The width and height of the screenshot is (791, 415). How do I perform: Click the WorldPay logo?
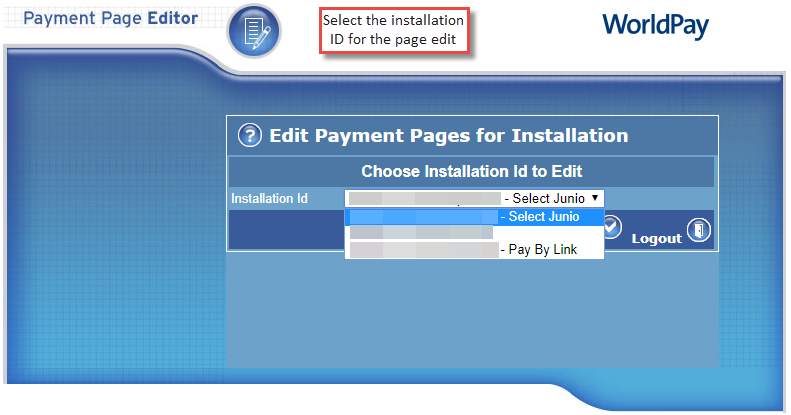[x=655, y=25]
